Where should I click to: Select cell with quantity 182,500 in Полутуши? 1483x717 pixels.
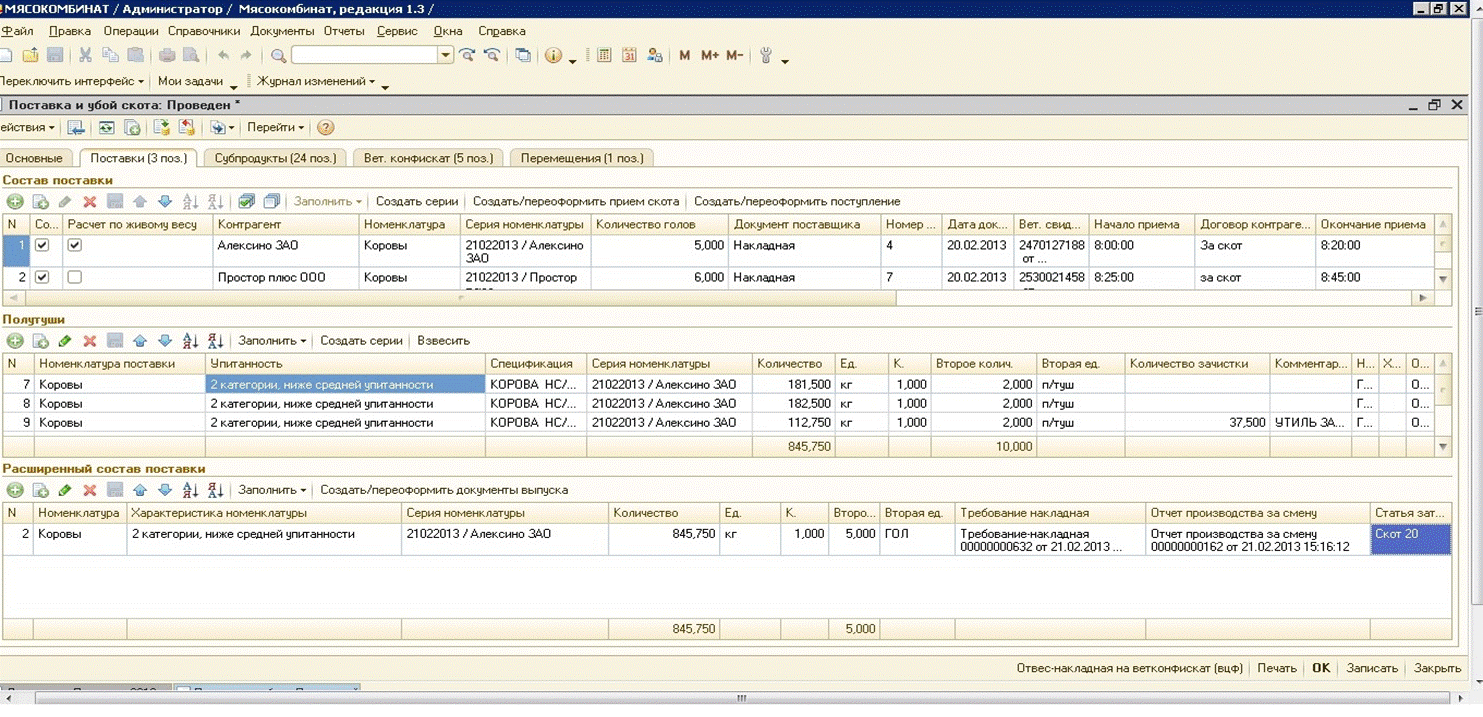[x=794, y=404]
